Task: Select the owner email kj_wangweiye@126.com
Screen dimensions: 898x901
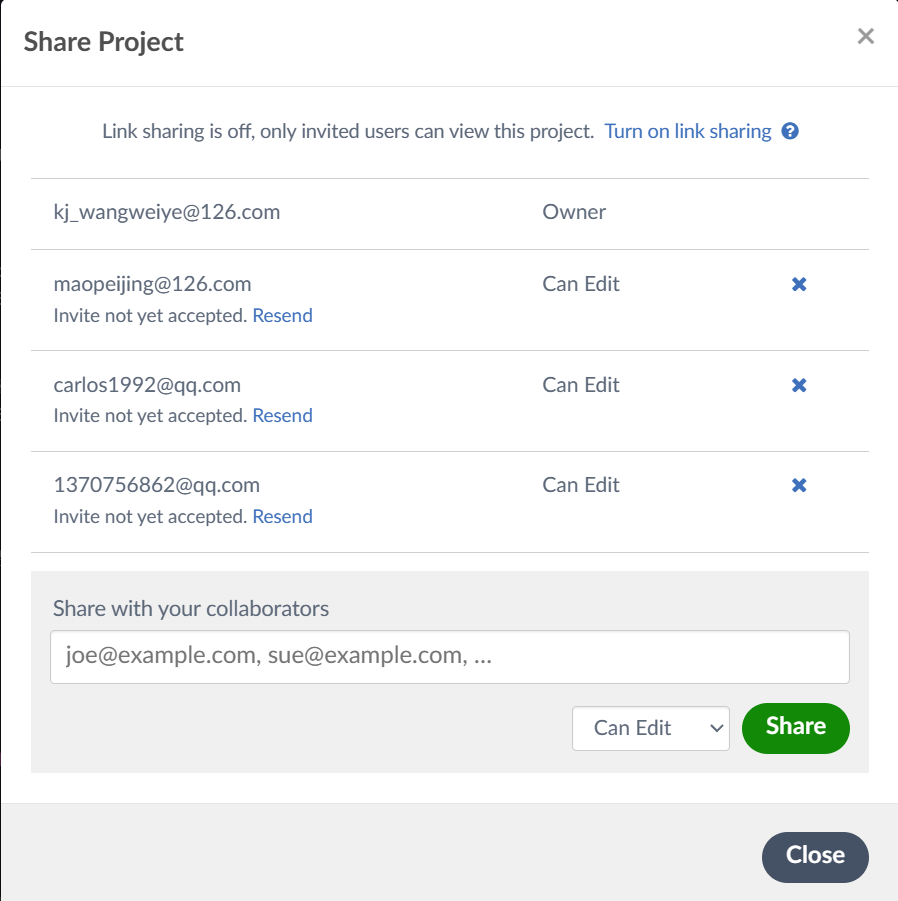Action: pyautogui.click(x=166, y=212)
